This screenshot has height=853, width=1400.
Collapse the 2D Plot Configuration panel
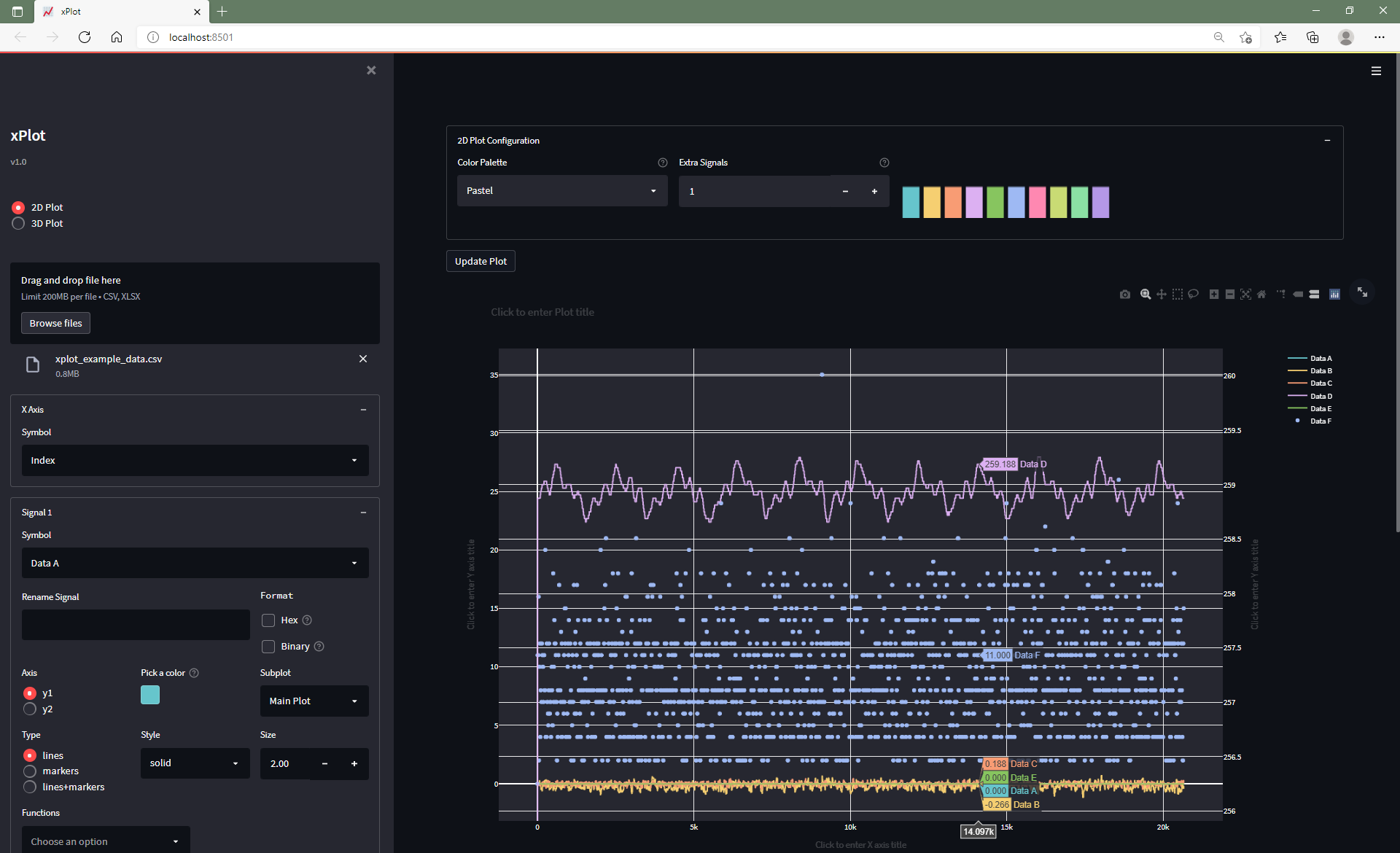pos(1327,141)
